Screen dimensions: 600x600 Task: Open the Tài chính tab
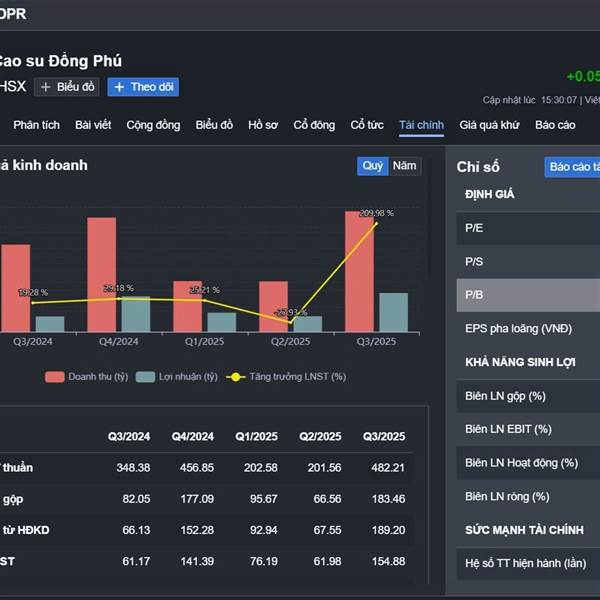(x=420, y=125)
